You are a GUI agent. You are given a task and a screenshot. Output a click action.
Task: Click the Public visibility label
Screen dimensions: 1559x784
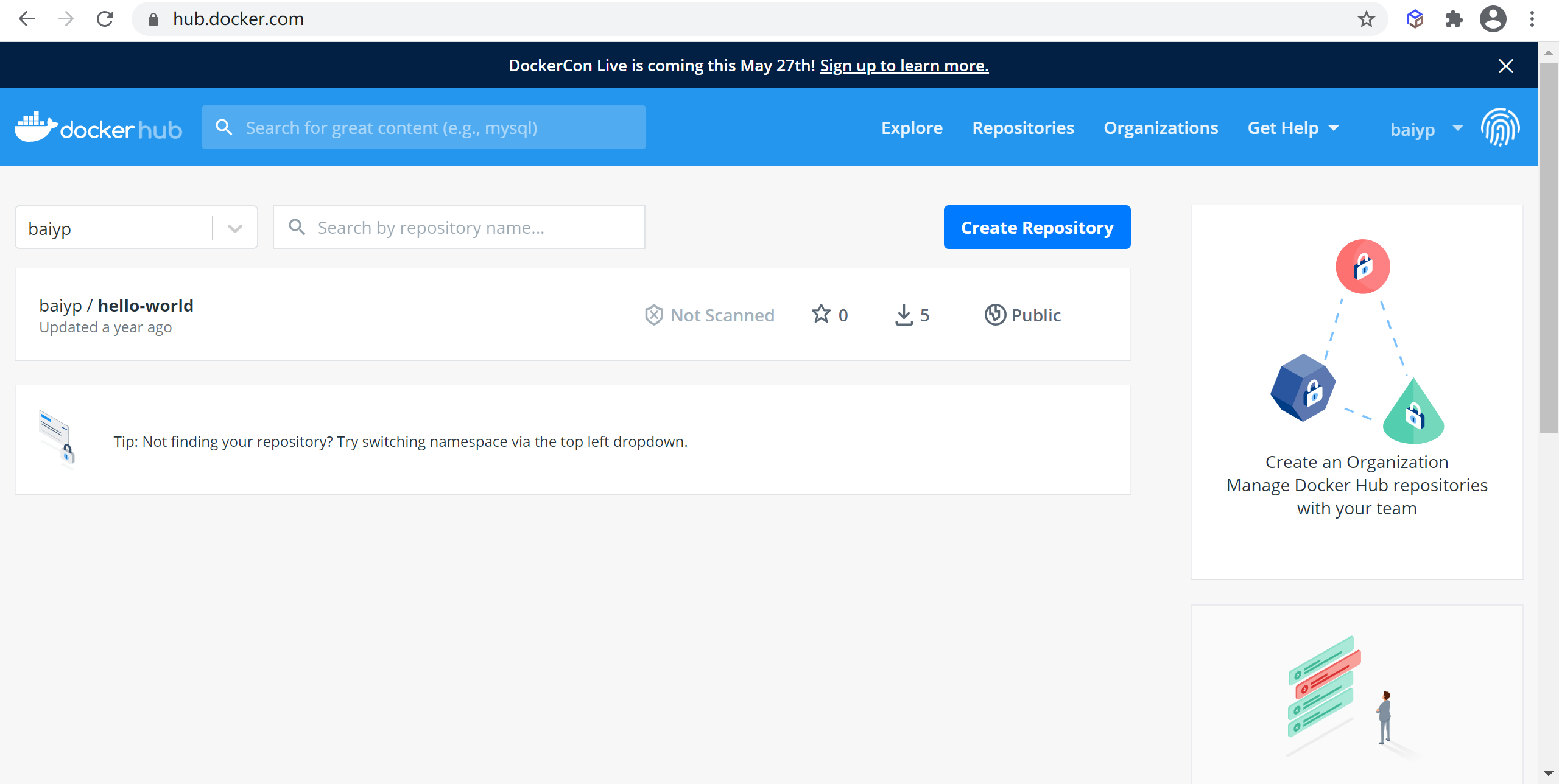[x=1036, y=315]
